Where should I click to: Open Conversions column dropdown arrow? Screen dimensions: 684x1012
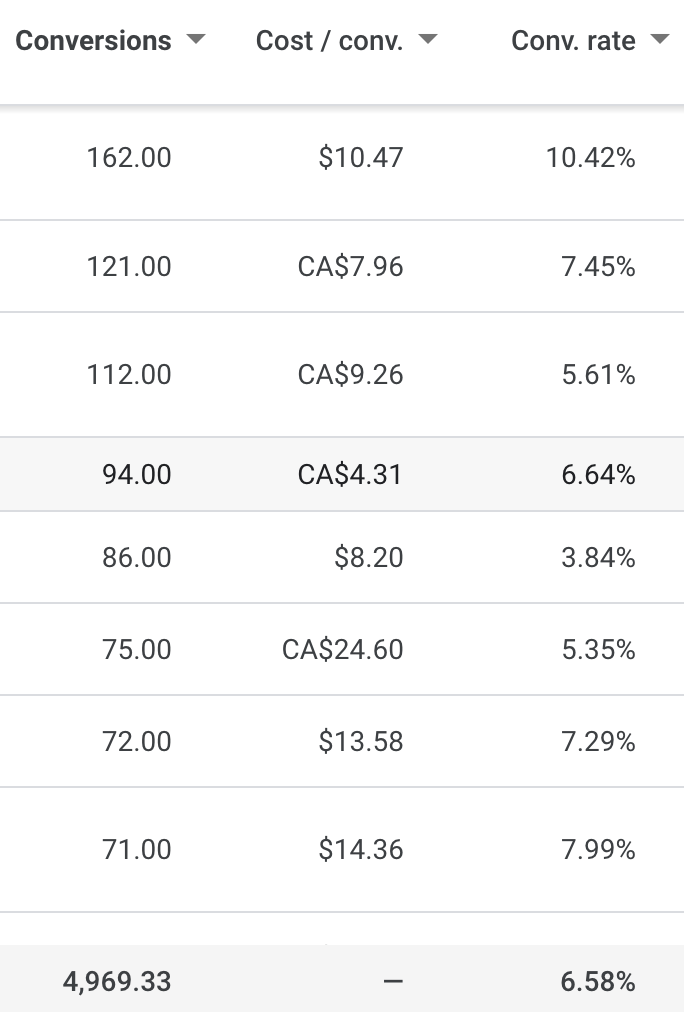click(x=196, y=39)
